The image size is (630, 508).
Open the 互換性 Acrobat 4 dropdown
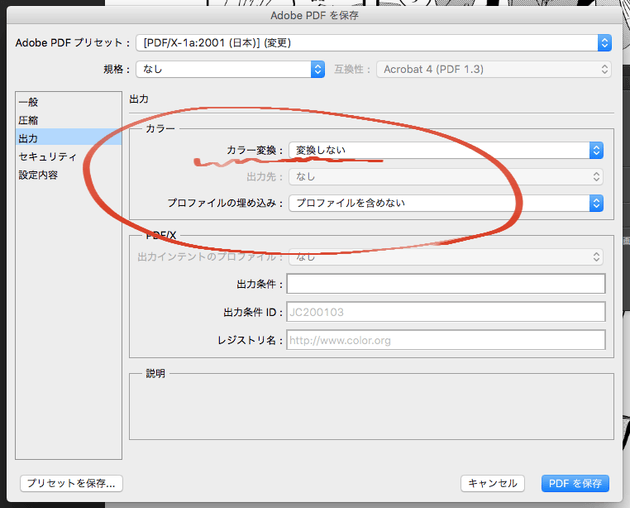[x=494, y=69]
